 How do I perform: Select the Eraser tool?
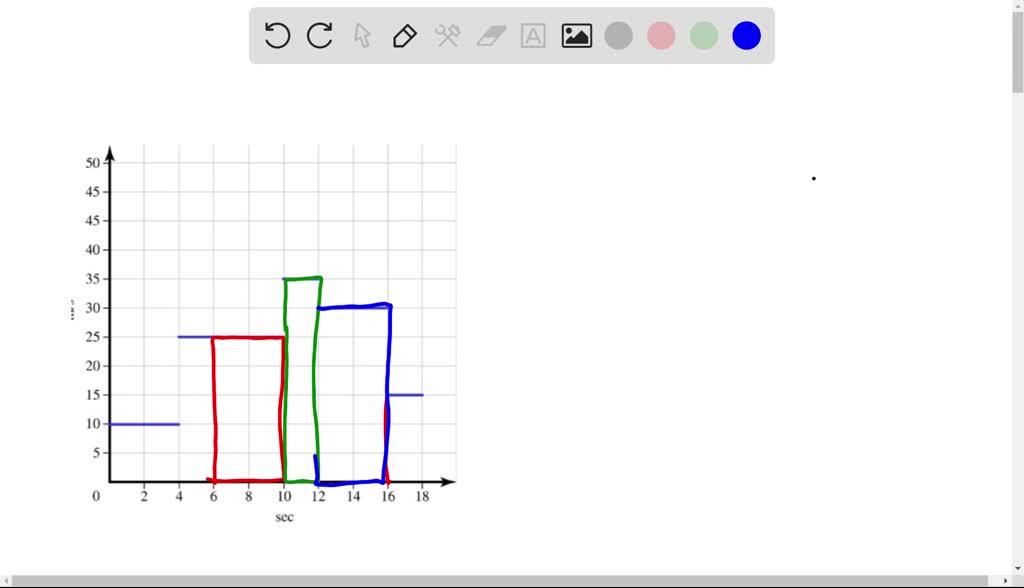[489, 35]
